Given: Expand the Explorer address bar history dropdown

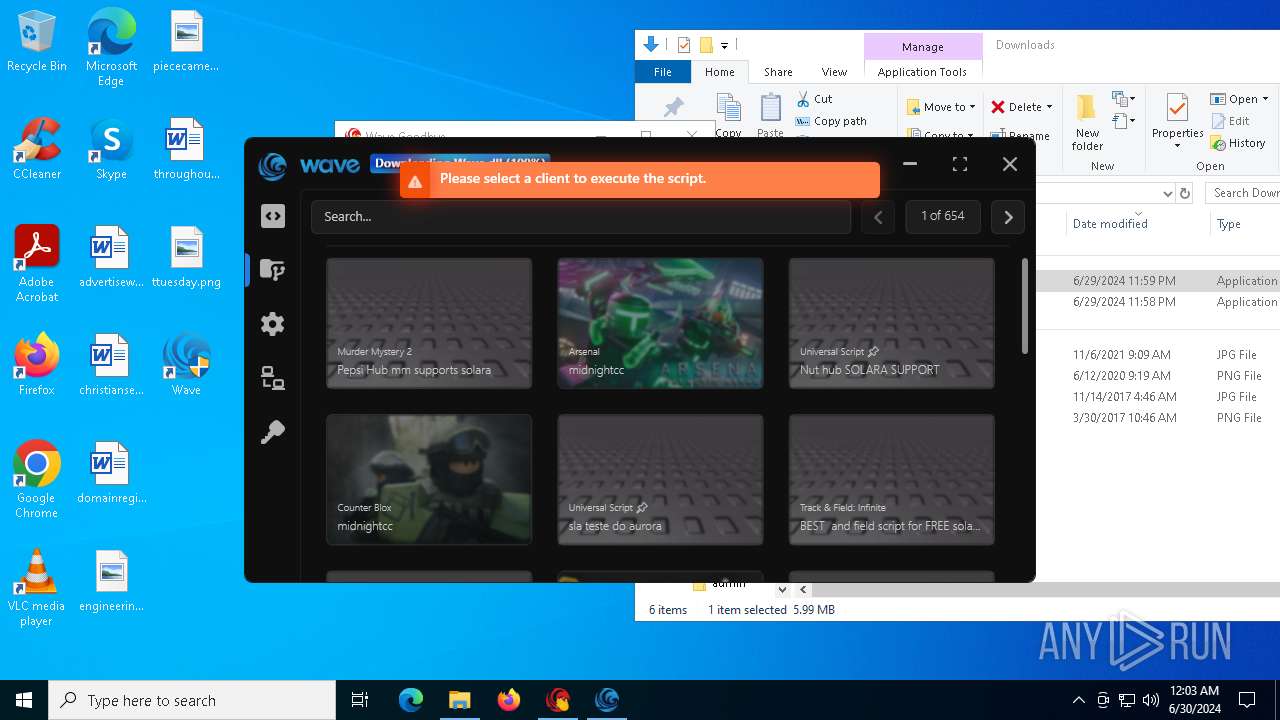Looking at the screenshot, I should coord(1167,193).
